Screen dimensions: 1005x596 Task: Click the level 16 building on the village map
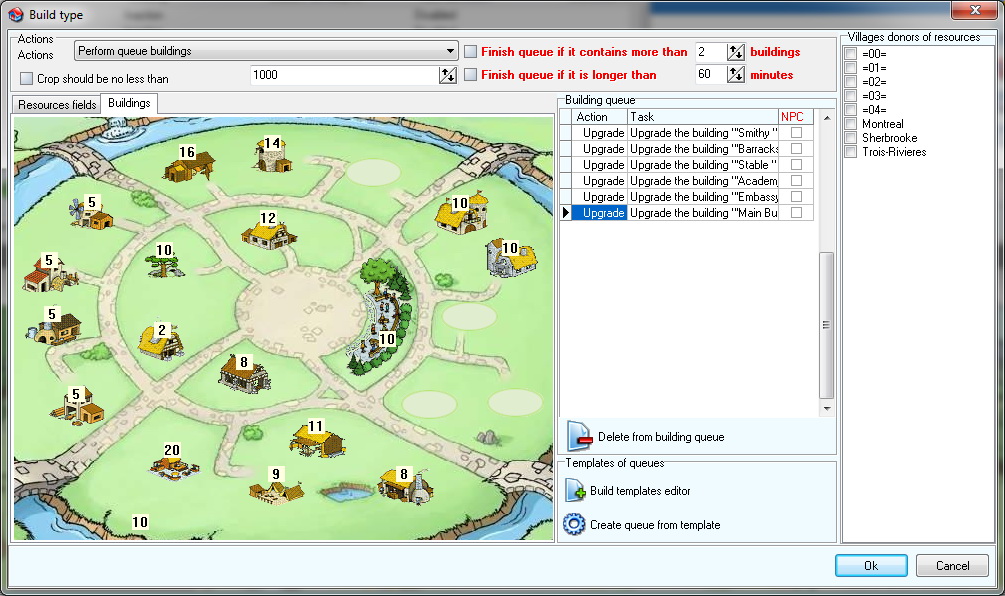188,165
